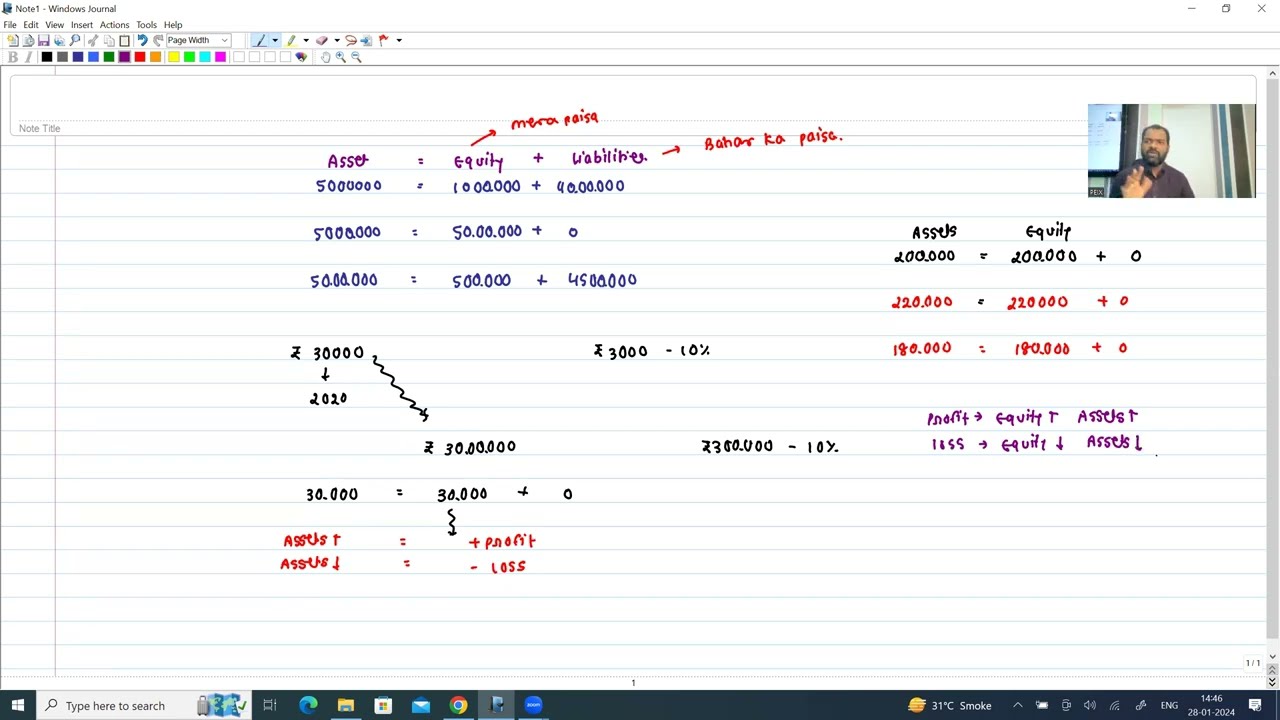
Task: Click the Copy toolbar icon
Action: point(109,40)
